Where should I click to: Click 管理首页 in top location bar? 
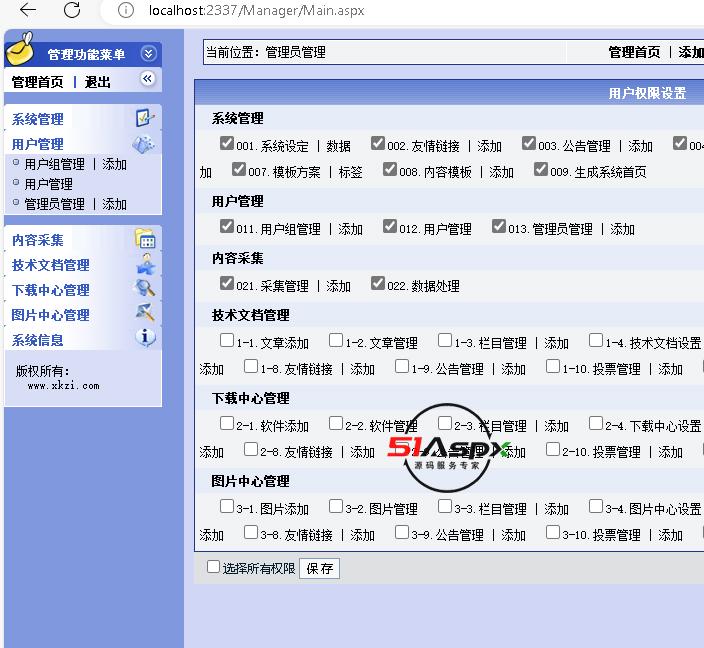tap(634, 53)
